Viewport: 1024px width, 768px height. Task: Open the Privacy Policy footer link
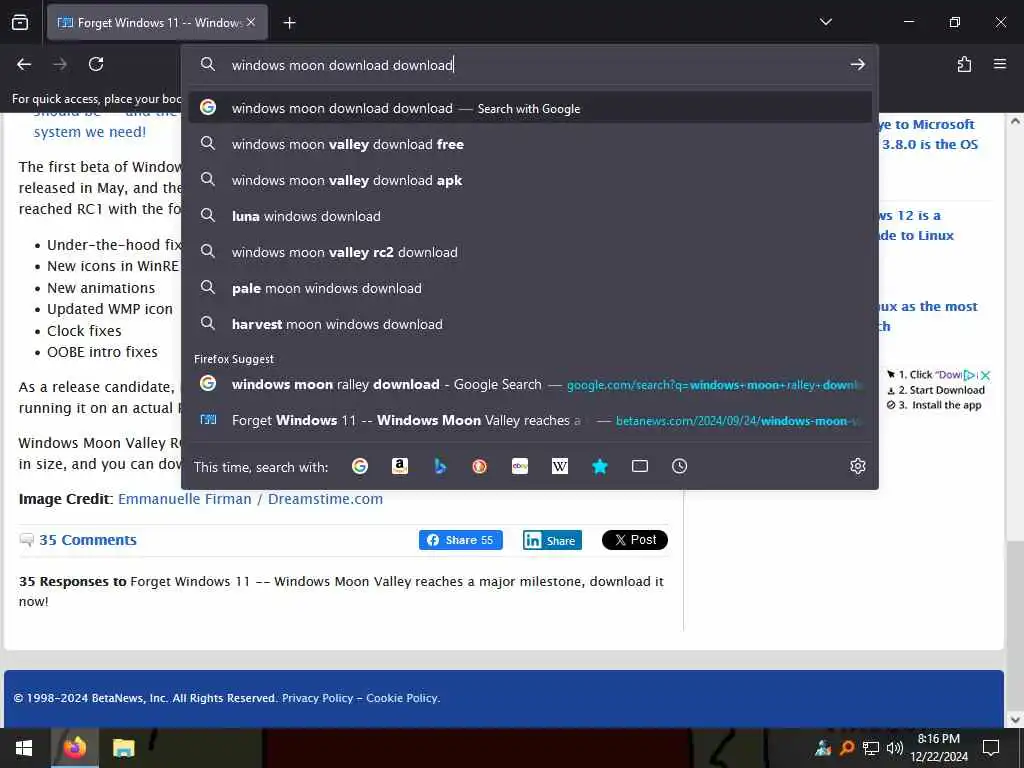point(317,698)
